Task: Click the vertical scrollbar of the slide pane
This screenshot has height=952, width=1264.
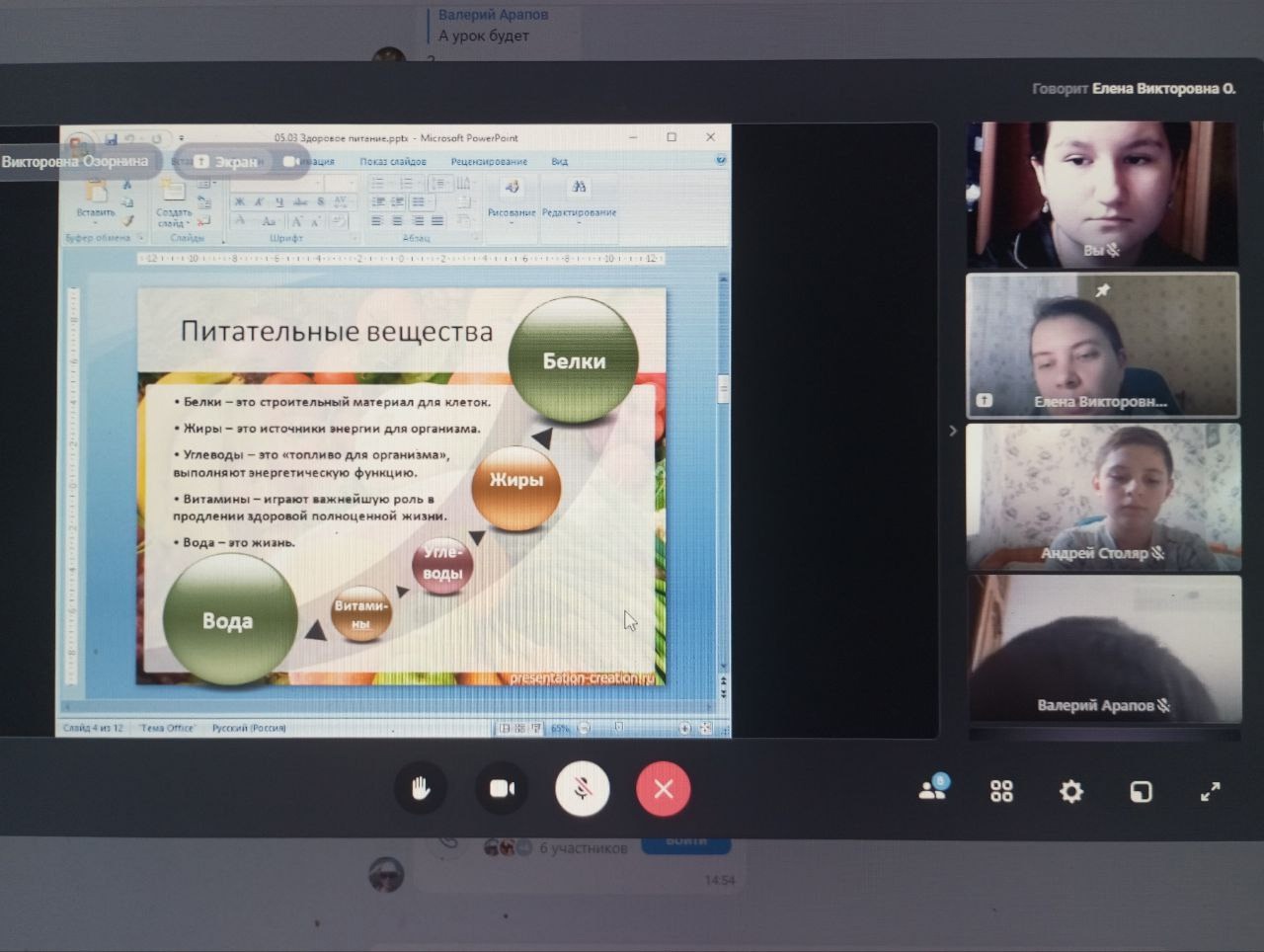Action: tap(723, 474)
